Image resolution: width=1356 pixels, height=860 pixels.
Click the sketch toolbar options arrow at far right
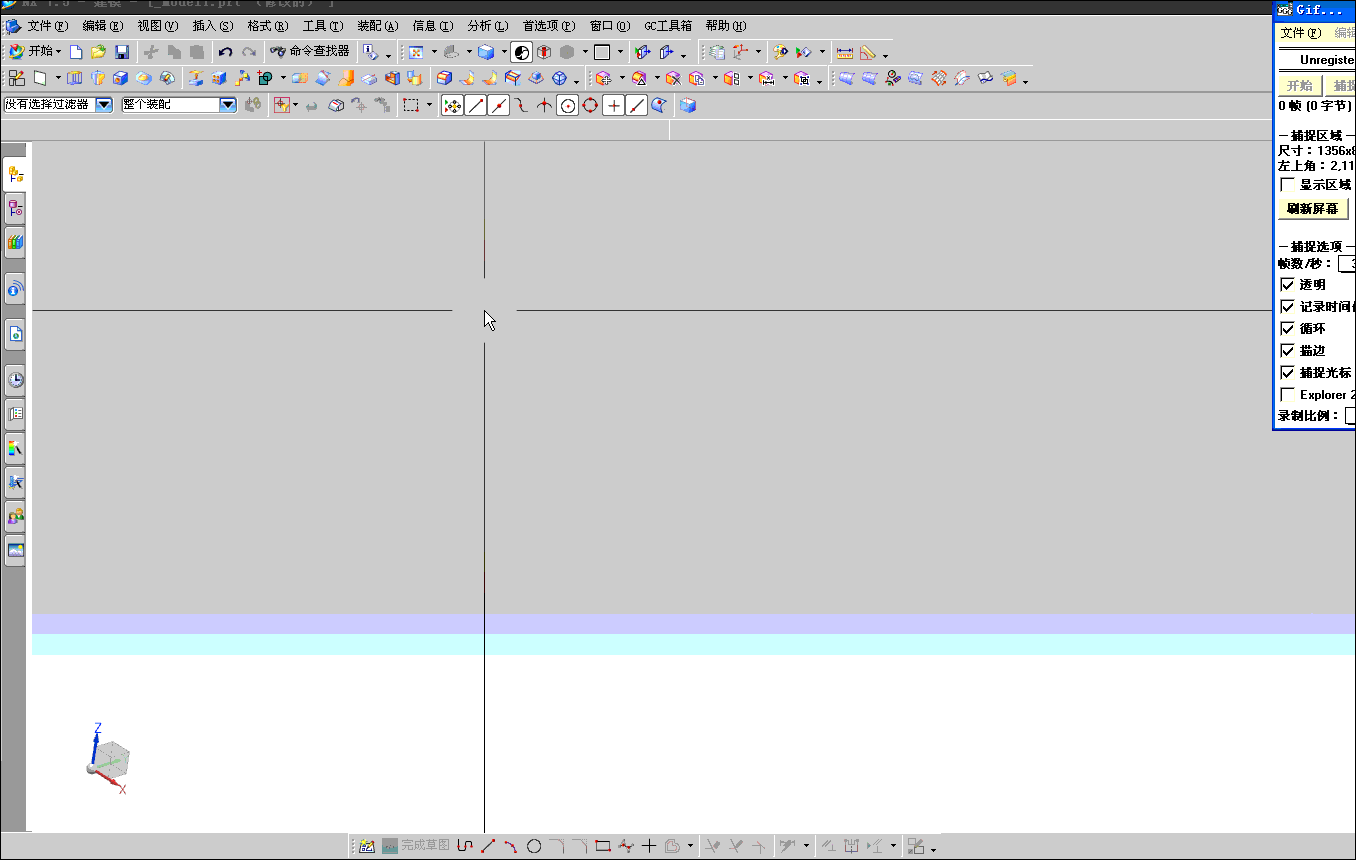[933, 849]
